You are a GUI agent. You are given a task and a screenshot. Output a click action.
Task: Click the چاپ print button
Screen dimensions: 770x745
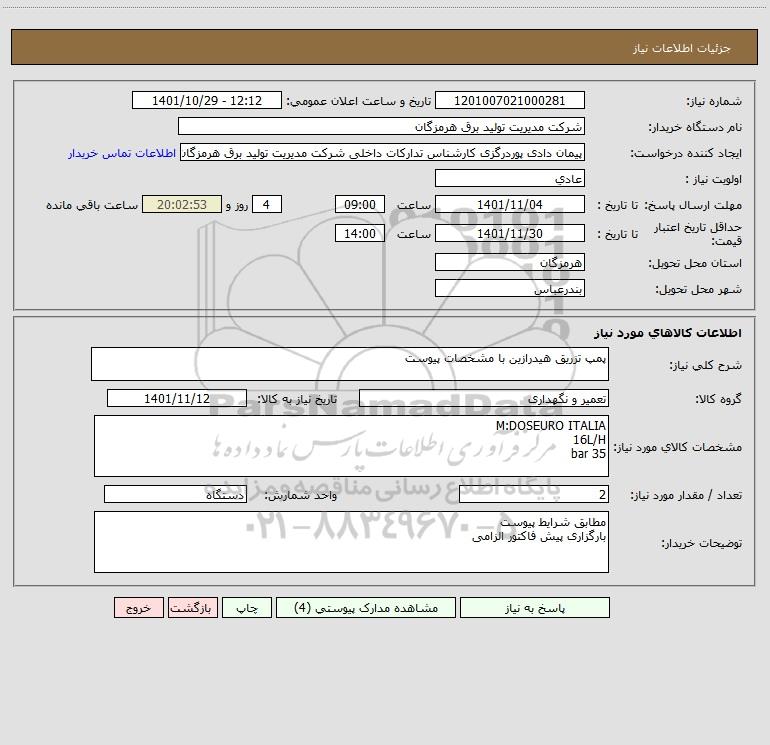[247, 608]
